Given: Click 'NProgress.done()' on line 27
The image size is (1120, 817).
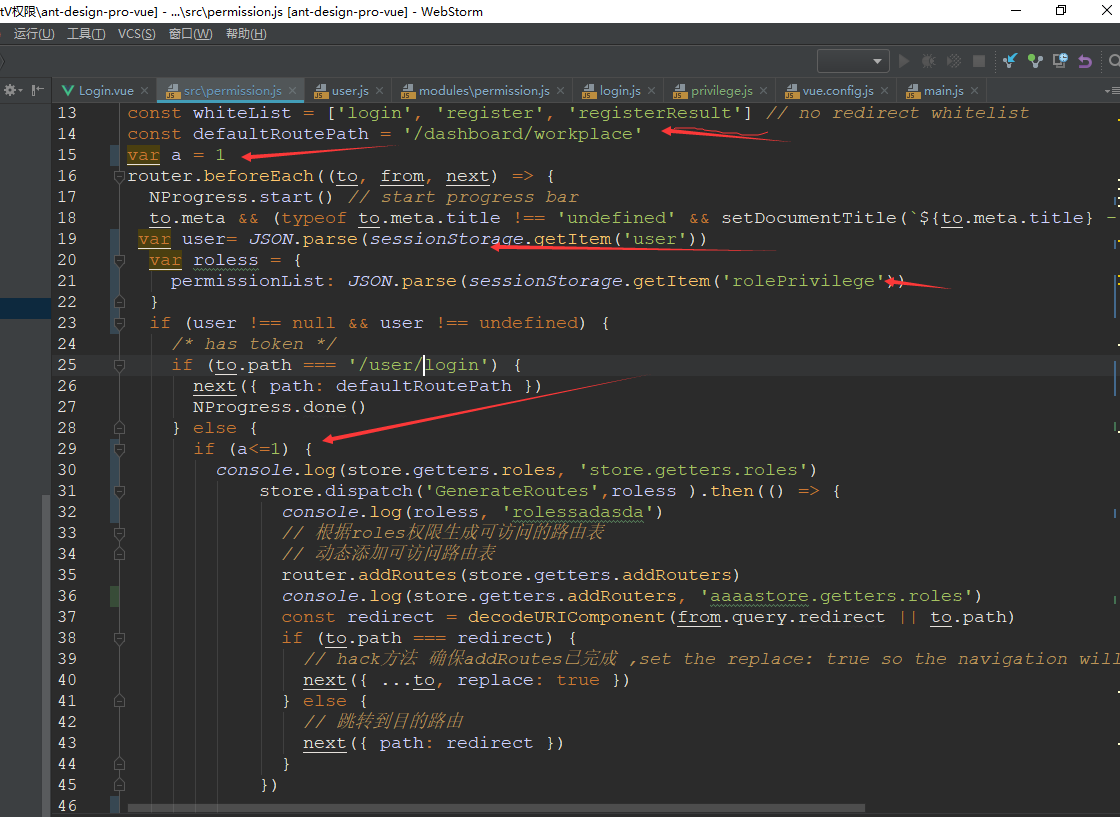Looking at the screenshot, I should tap(279, 407).
